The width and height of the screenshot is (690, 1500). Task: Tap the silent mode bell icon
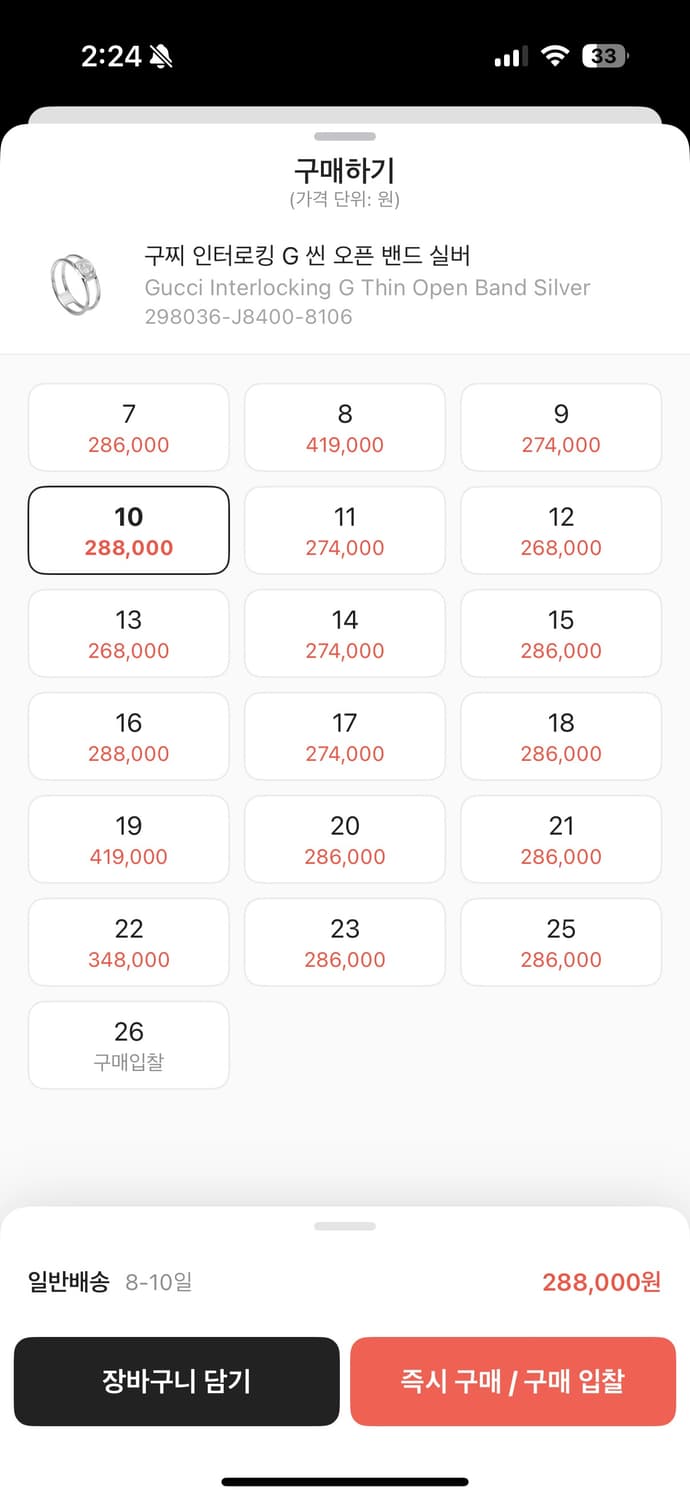point(161,57)
